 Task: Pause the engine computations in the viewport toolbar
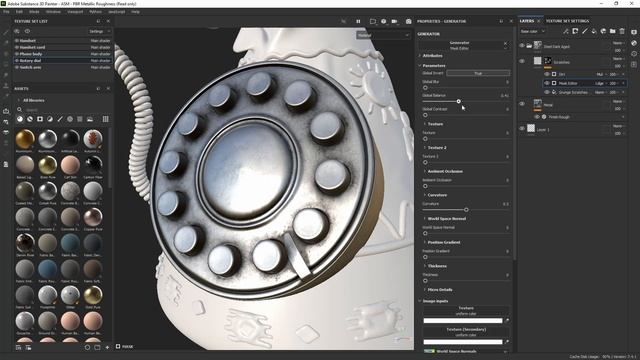tap(358, 21)
